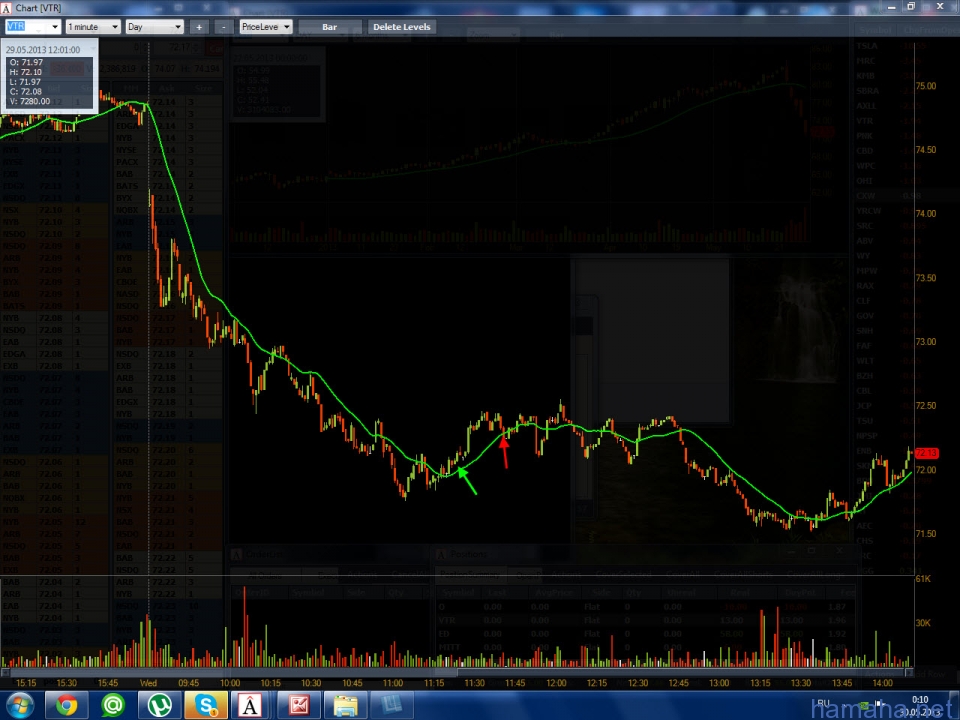Select the trading app 'A' taskbar icon
Image resolution: width=960 pixels, height=720 pixels.
[x=251, y=706]
